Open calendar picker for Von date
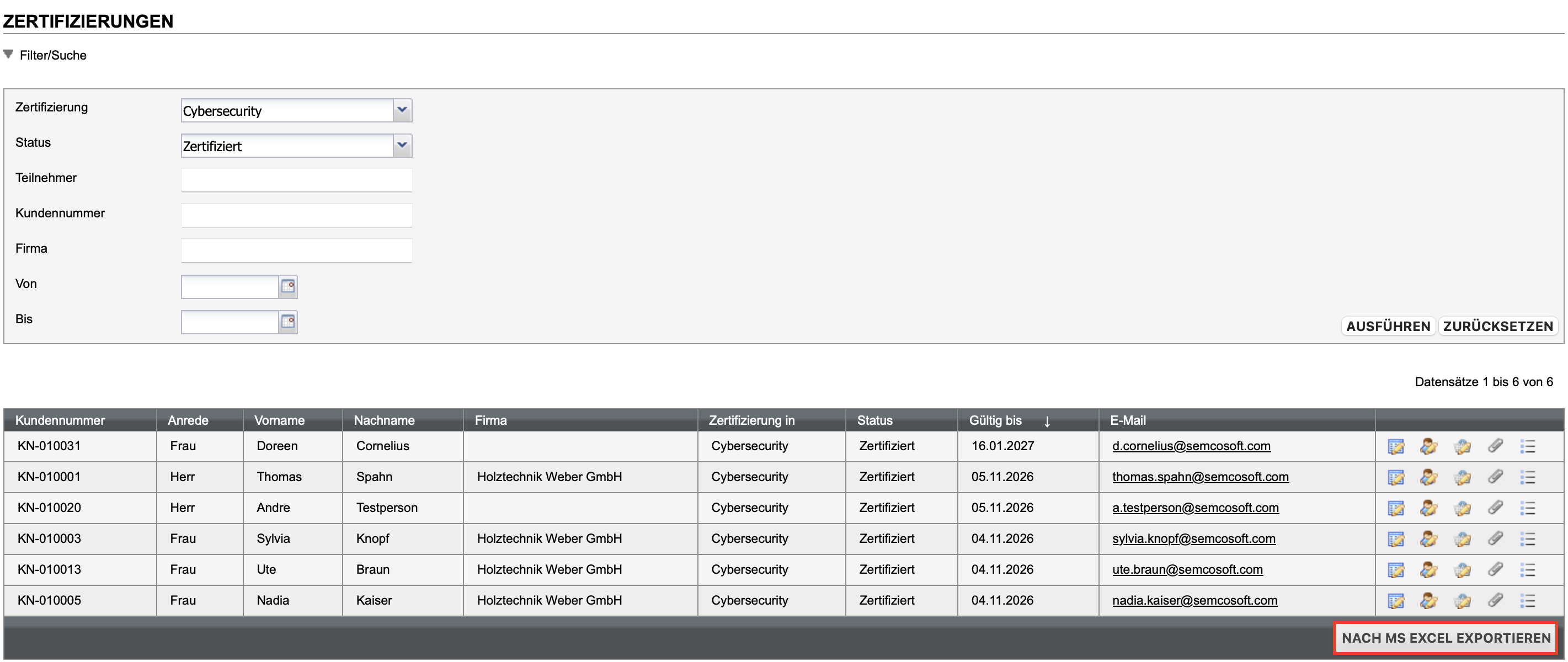The image size is (1568, 662). tap(288, 286)
